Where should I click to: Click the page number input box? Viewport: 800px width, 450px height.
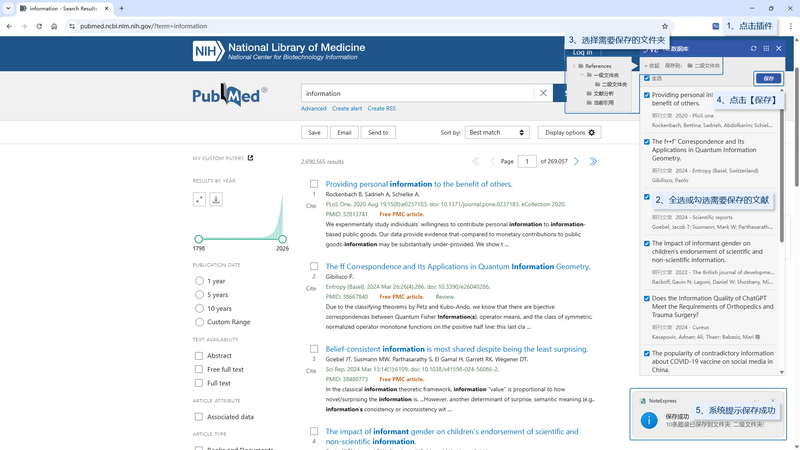527,161
